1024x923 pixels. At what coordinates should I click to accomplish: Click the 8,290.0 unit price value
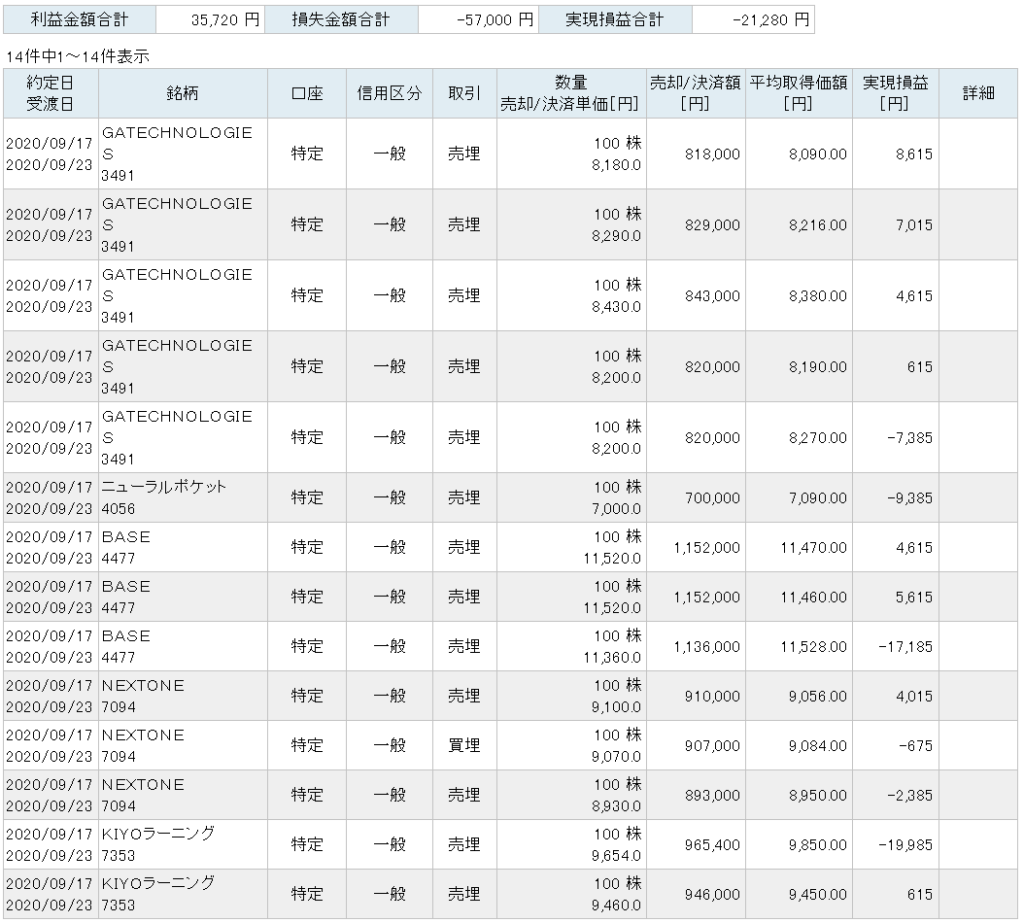[x=616, y=236]
